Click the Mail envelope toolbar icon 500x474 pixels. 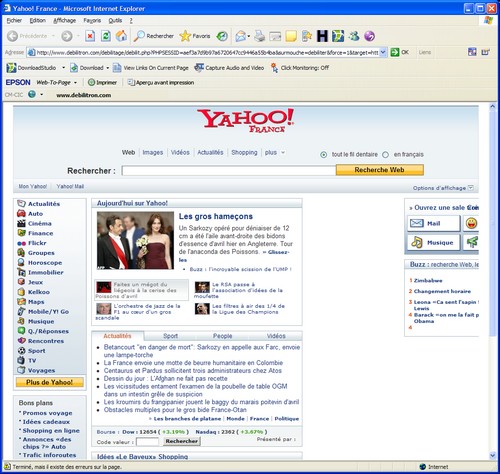[240, 36]
